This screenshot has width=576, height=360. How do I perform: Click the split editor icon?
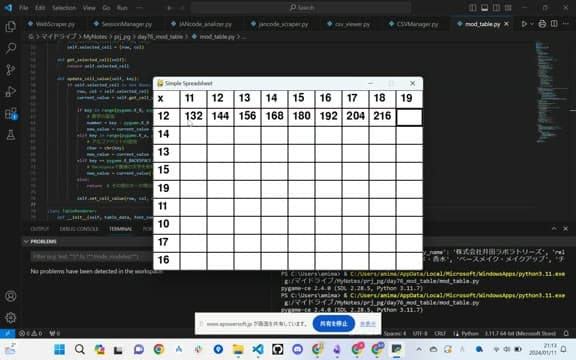[554, 24]
